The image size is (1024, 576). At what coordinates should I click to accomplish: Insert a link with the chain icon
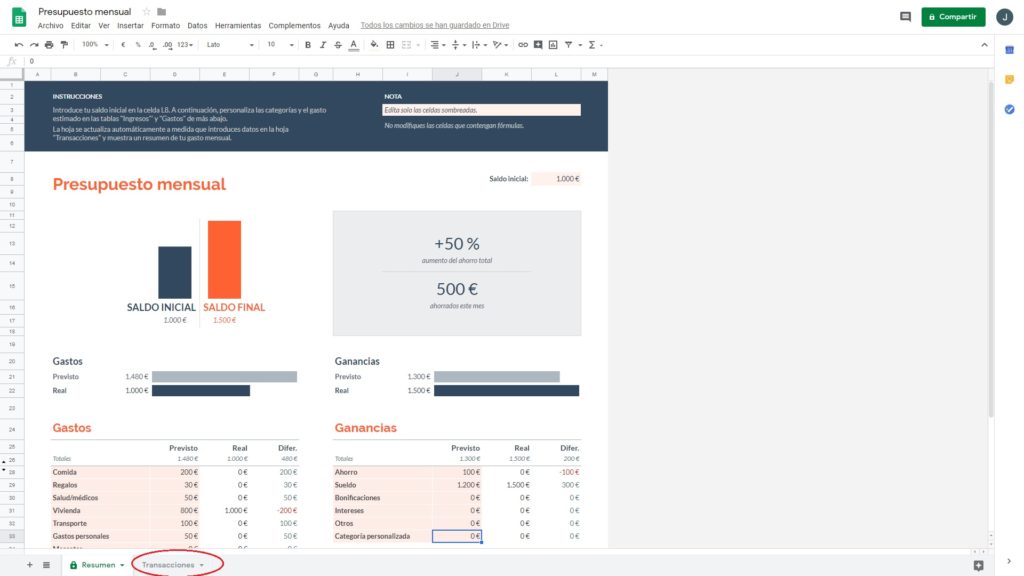[522, 45]
